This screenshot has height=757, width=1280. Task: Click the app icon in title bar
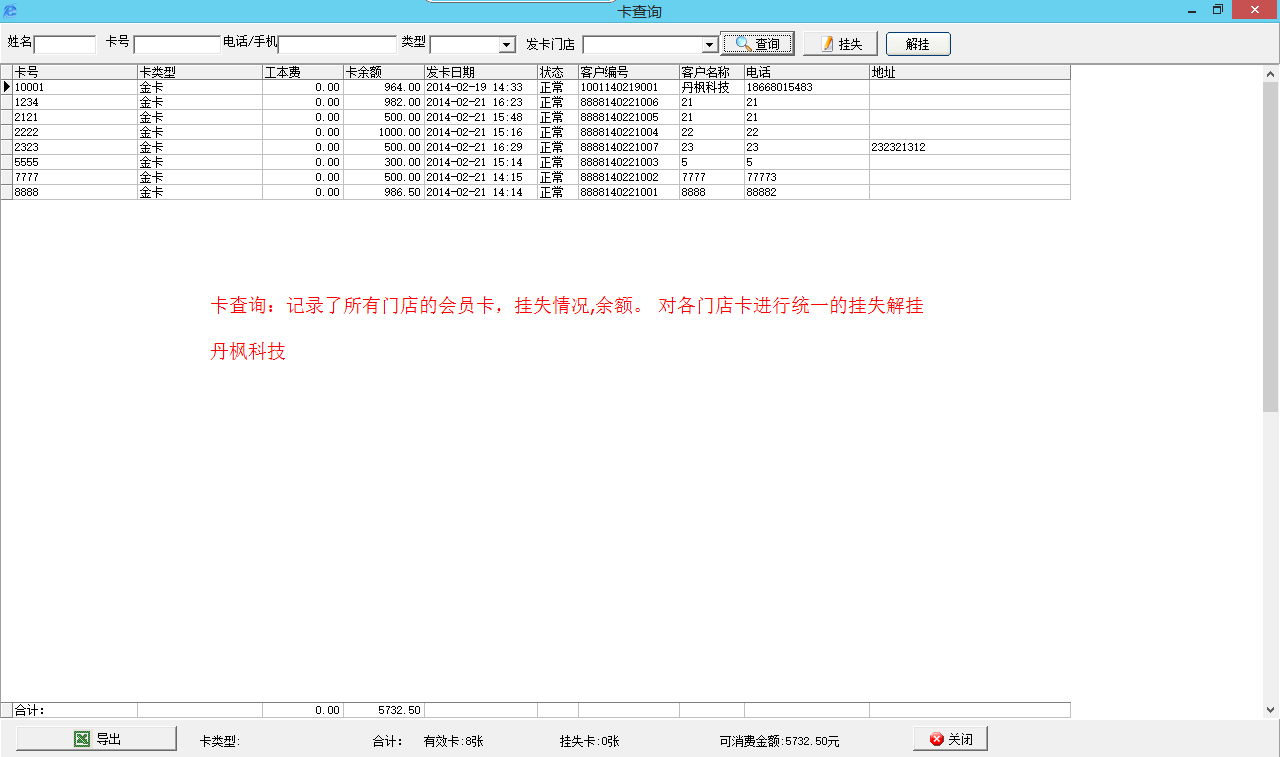coord(10,11)
